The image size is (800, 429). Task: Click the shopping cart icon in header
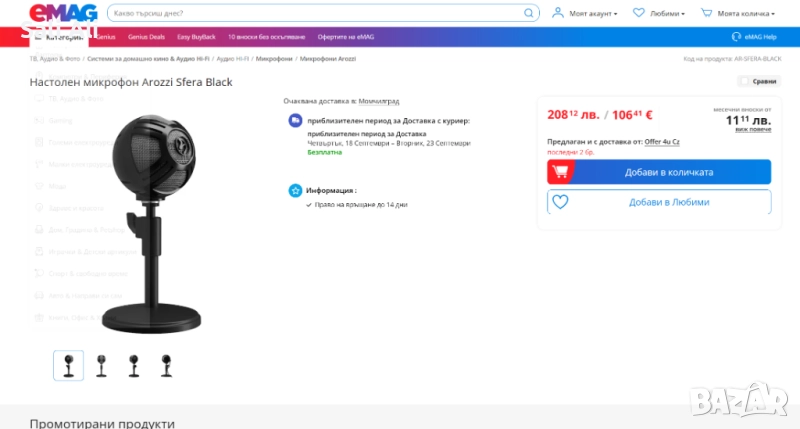click(x=707, y=14)
